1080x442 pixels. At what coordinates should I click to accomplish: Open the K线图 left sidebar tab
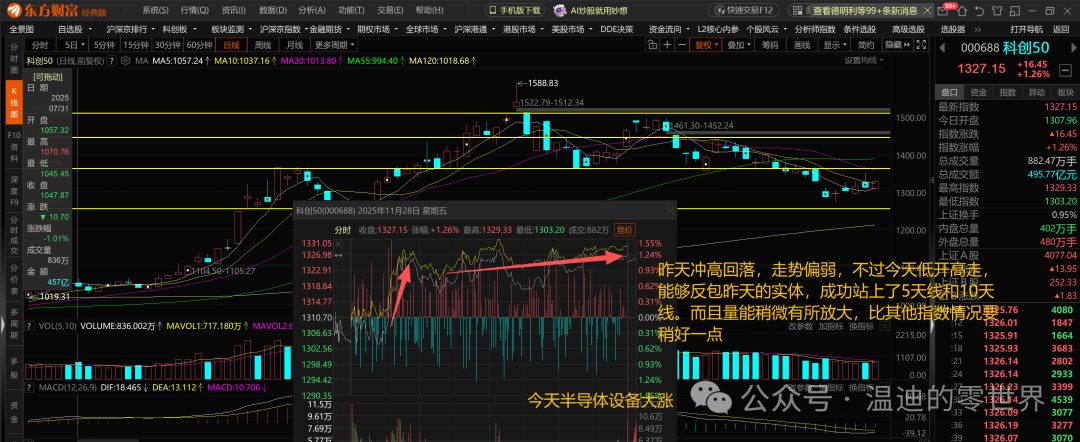click(14, 105)
